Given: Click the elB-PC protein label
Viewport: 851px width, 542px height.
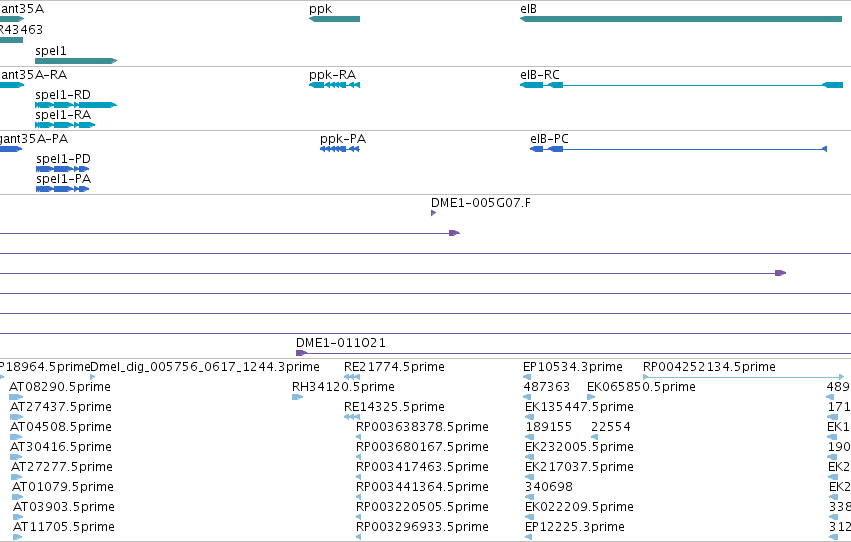Looking at the screenshot, I should 549,138.
